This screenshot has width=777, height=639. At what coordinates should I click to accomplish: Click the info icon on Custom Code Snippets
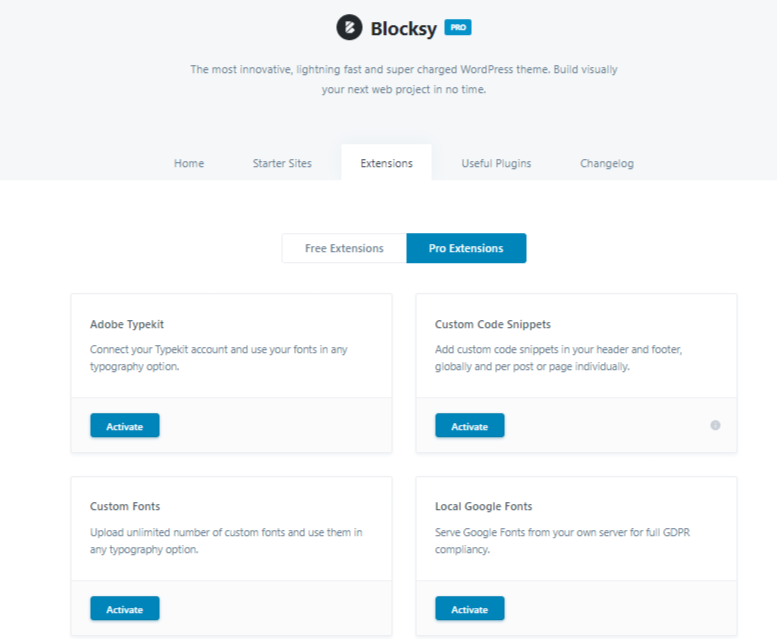(715, 425)
